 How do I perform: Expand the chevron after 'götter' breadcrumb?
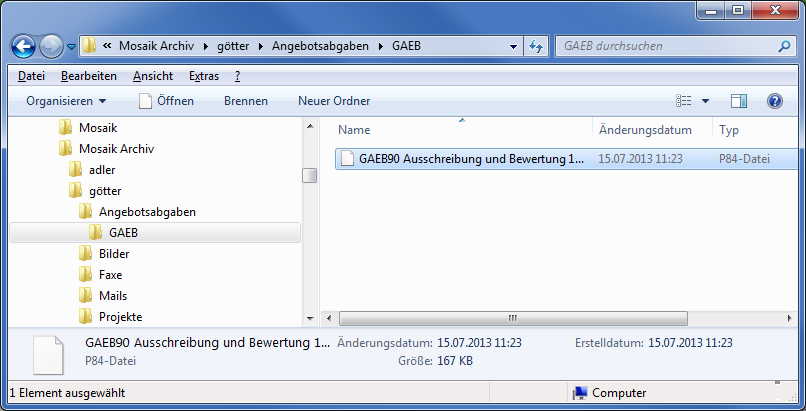coord(261,46)
